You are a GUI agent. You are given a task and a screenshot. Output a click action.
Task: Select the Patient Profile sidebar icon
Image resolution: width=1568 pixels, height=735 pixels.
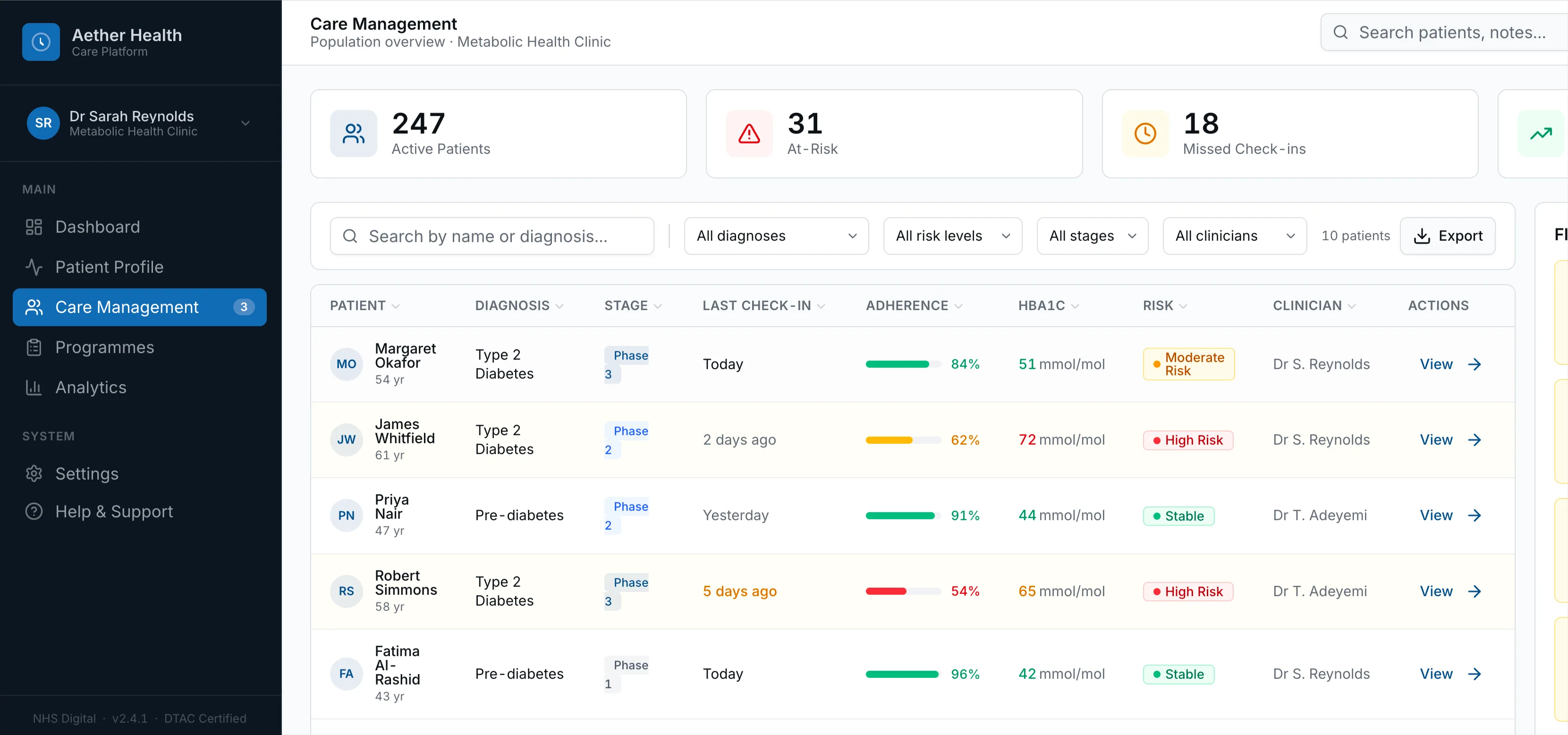(34, 267)
